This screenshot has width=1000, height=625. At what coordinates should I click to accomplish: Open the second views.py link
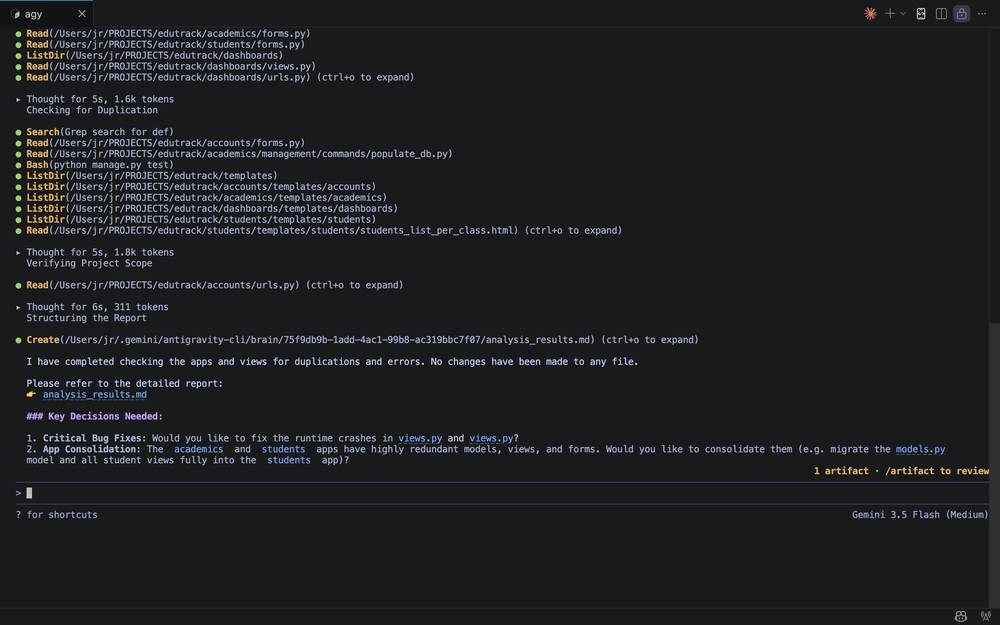491,438
